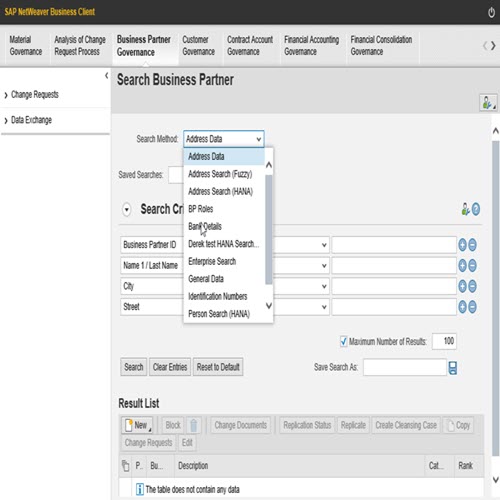
Task: Select Address Data option in list
Action: (224, 156)
